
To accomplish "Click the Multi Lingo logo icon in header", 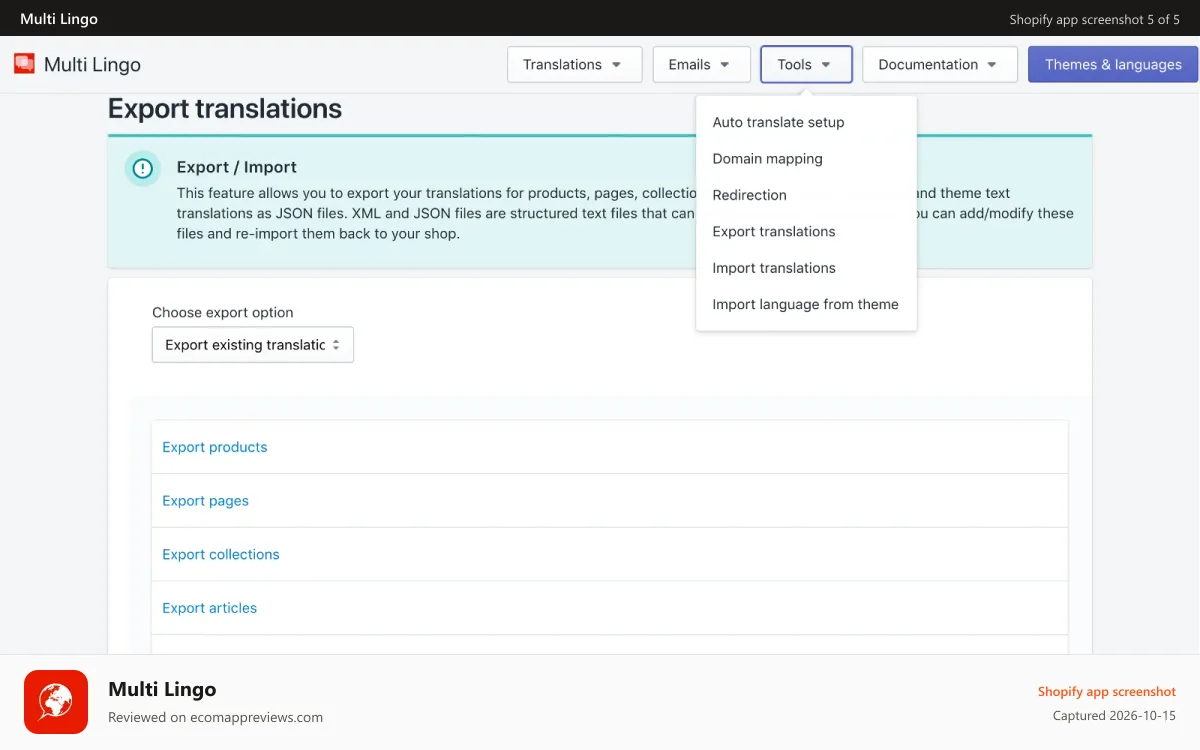I will [x=24, y=64].
